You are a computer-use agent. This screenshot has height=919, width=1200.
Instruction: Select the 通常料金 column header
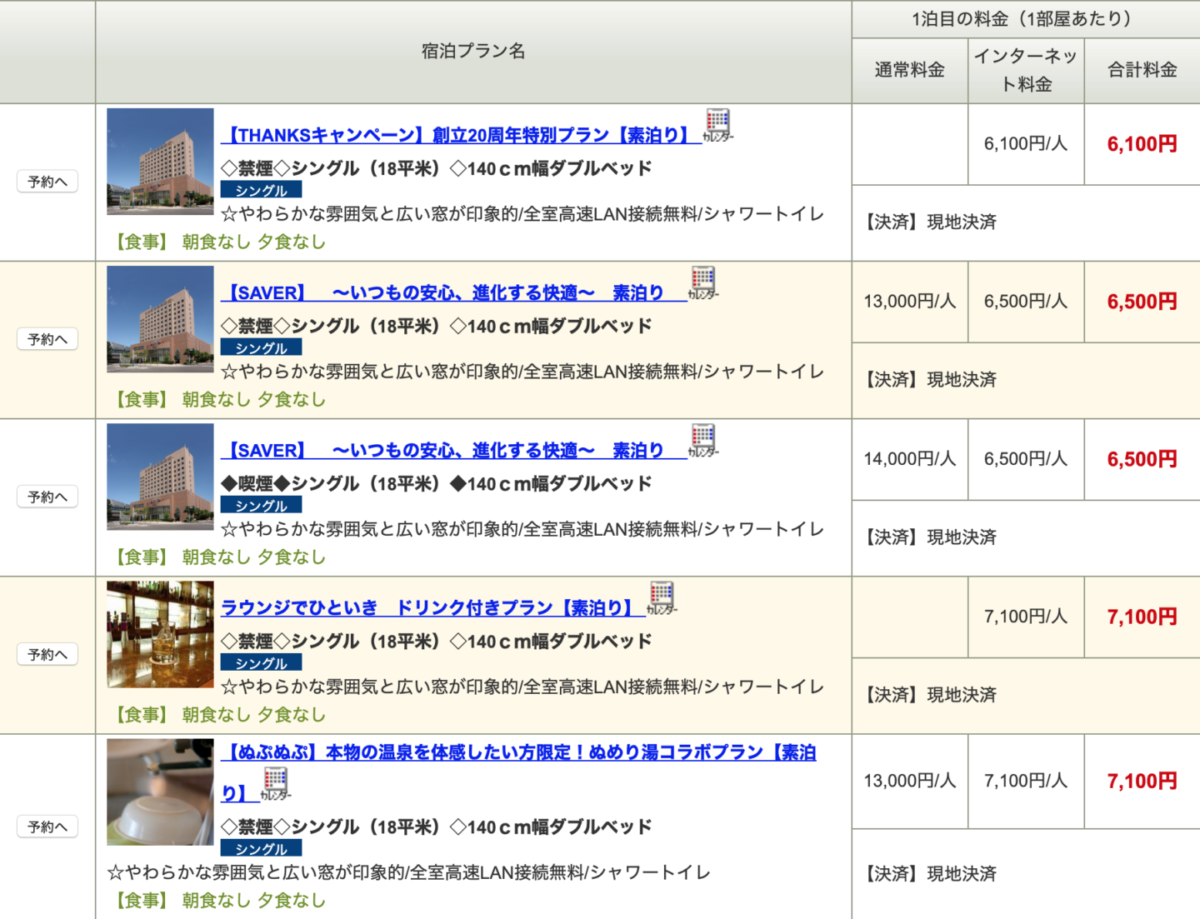[x=910, y=70]
